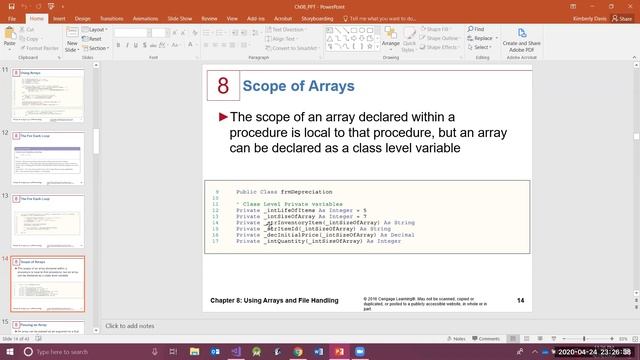Switch to the Acrobat tab
640x360 pixels.
tap(283, 19)
